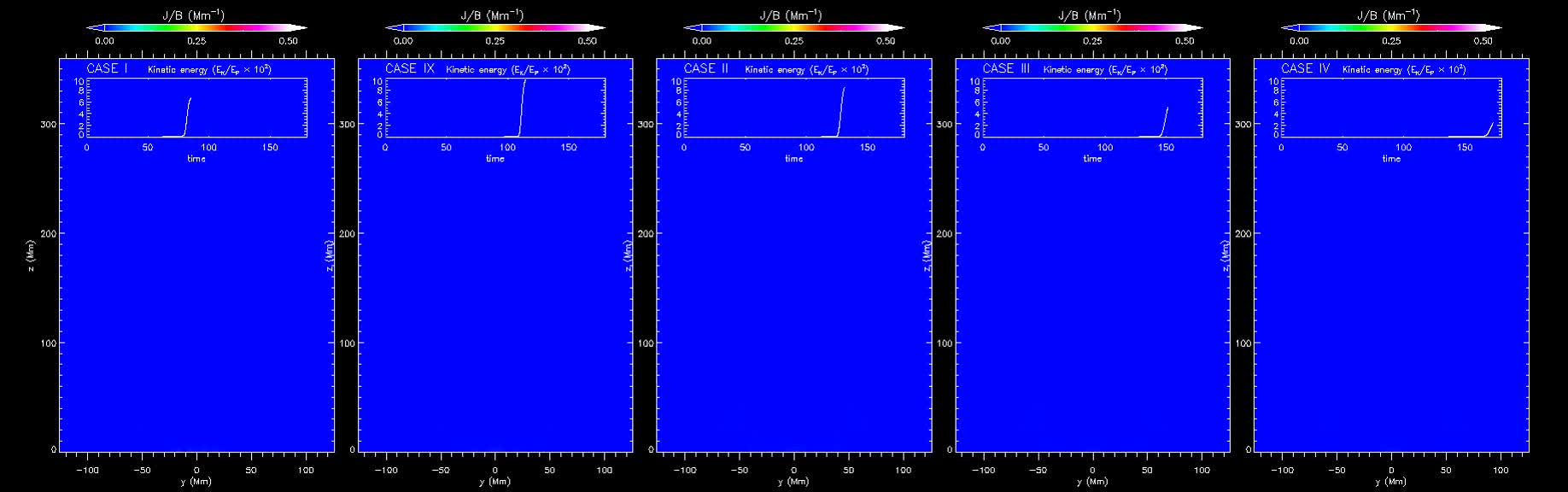Click the J/B title above CASE I
1568x492 pixels.
coord(196,15)
